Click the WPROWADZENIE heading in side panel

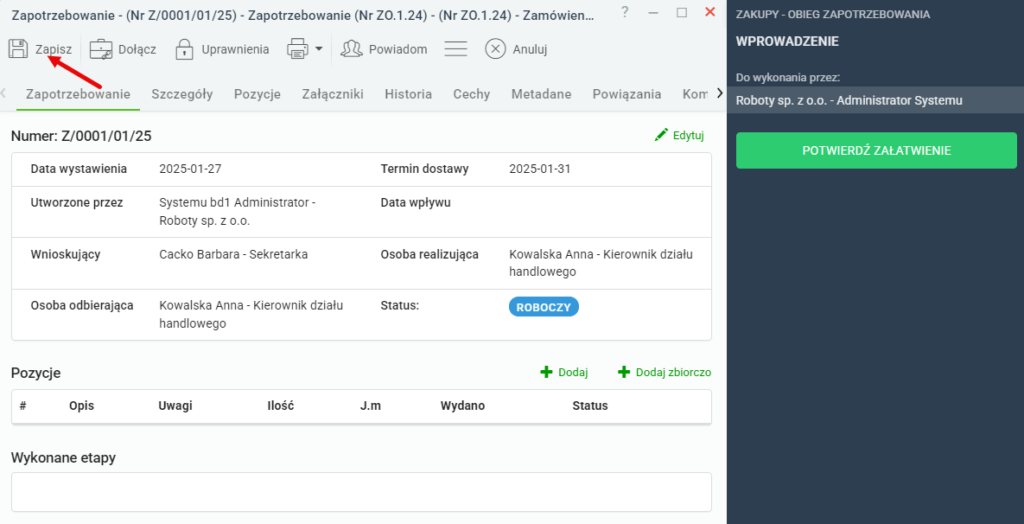click(x=787, y=42)
